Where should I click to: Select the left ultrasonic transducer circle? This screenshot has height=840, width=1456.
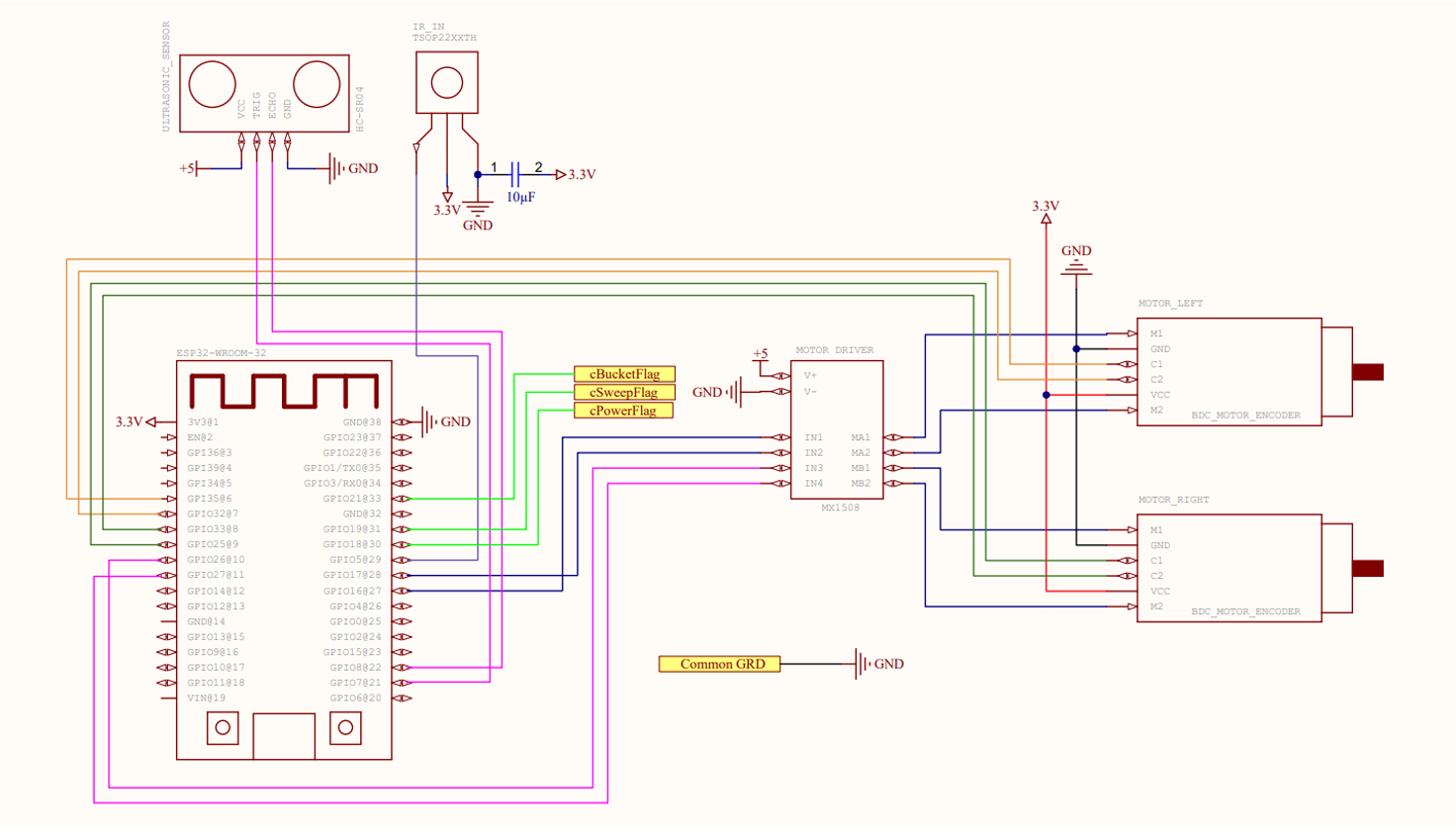click(x=213, y=84)
